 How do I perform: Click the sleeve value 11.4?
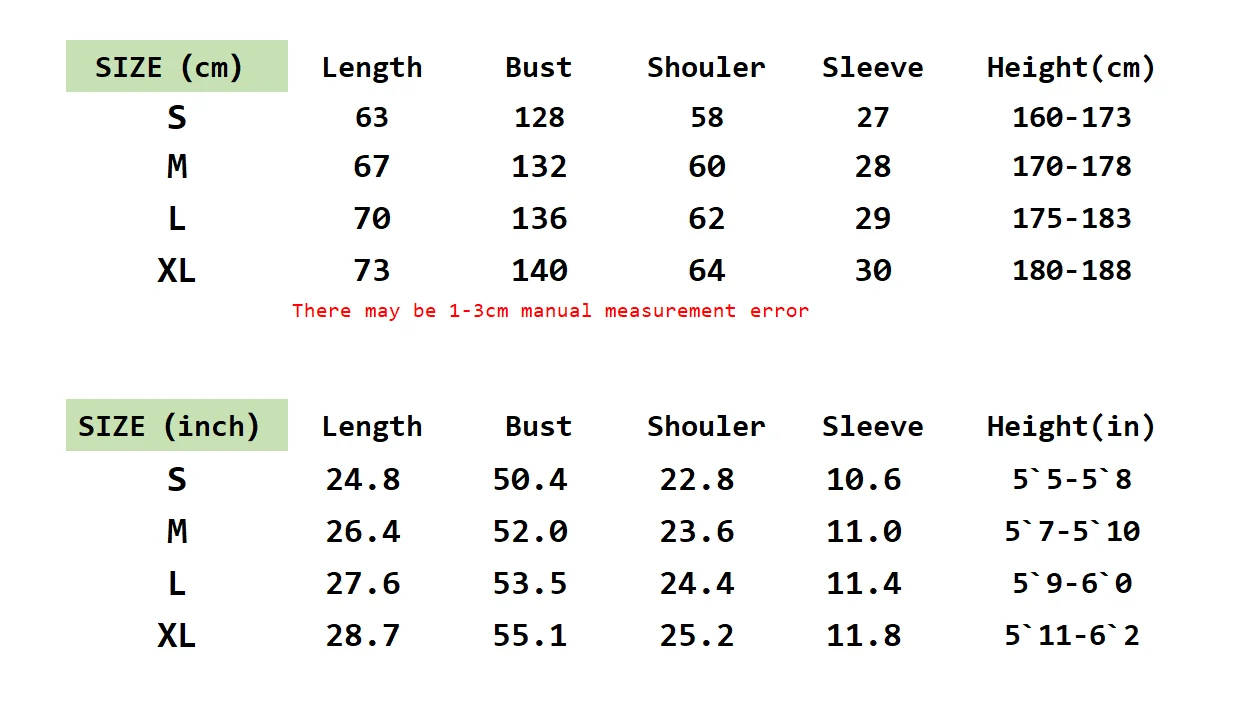(864, 583)
